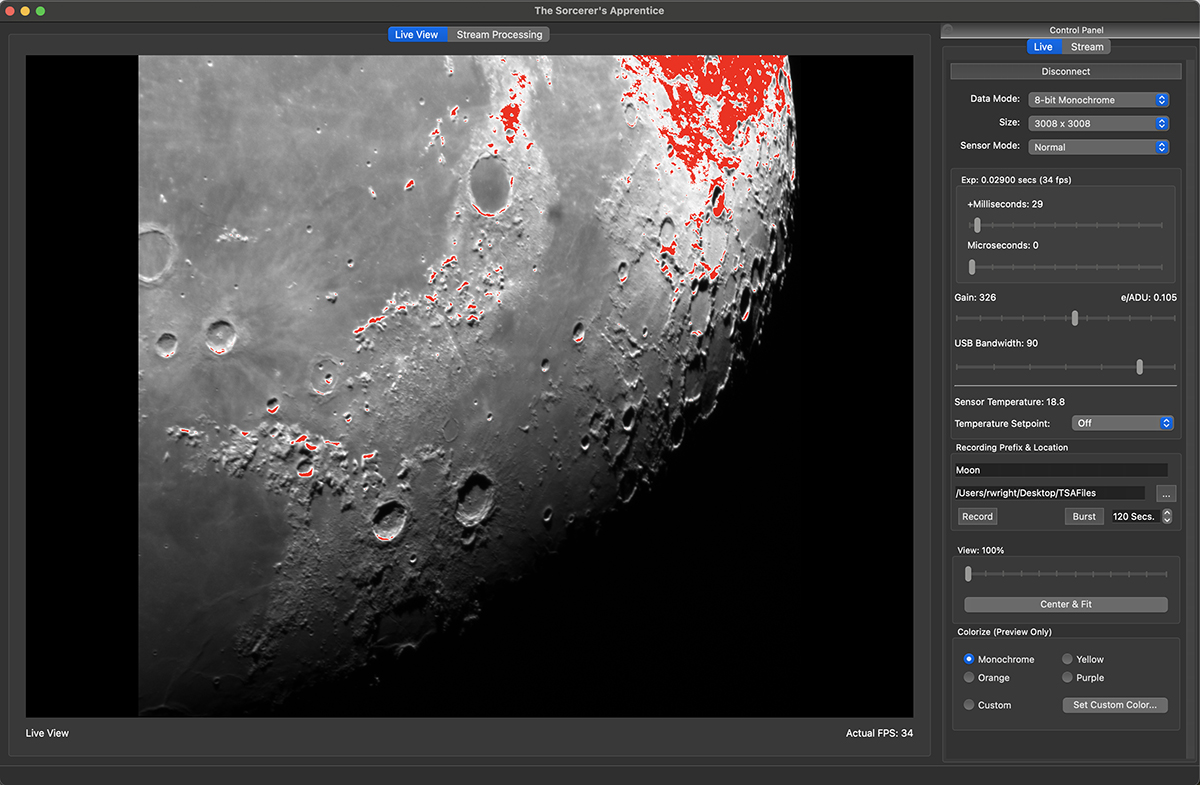Open the Temperature Setpoint dropdown
This screenshot has height=785, width=1200.
[1121, 424]
